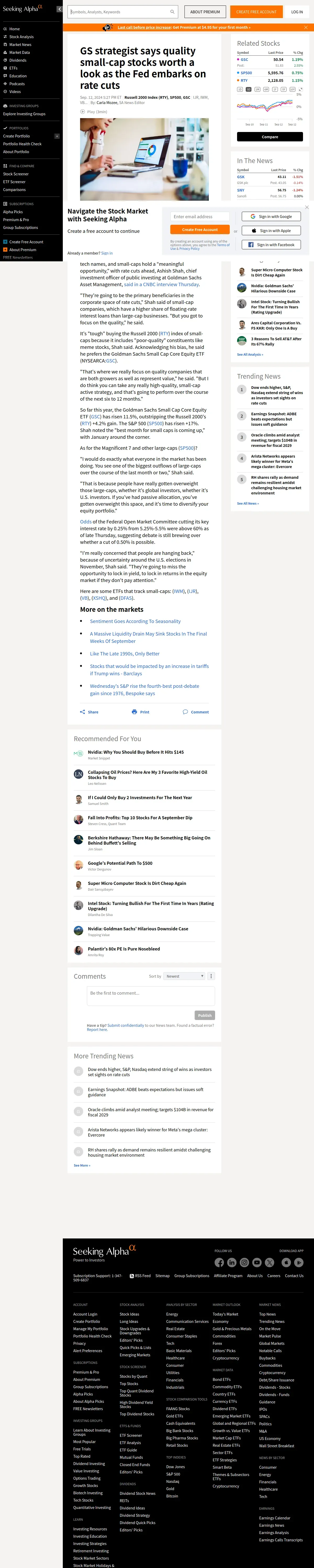Click the LOG IN button

[297, 11]
